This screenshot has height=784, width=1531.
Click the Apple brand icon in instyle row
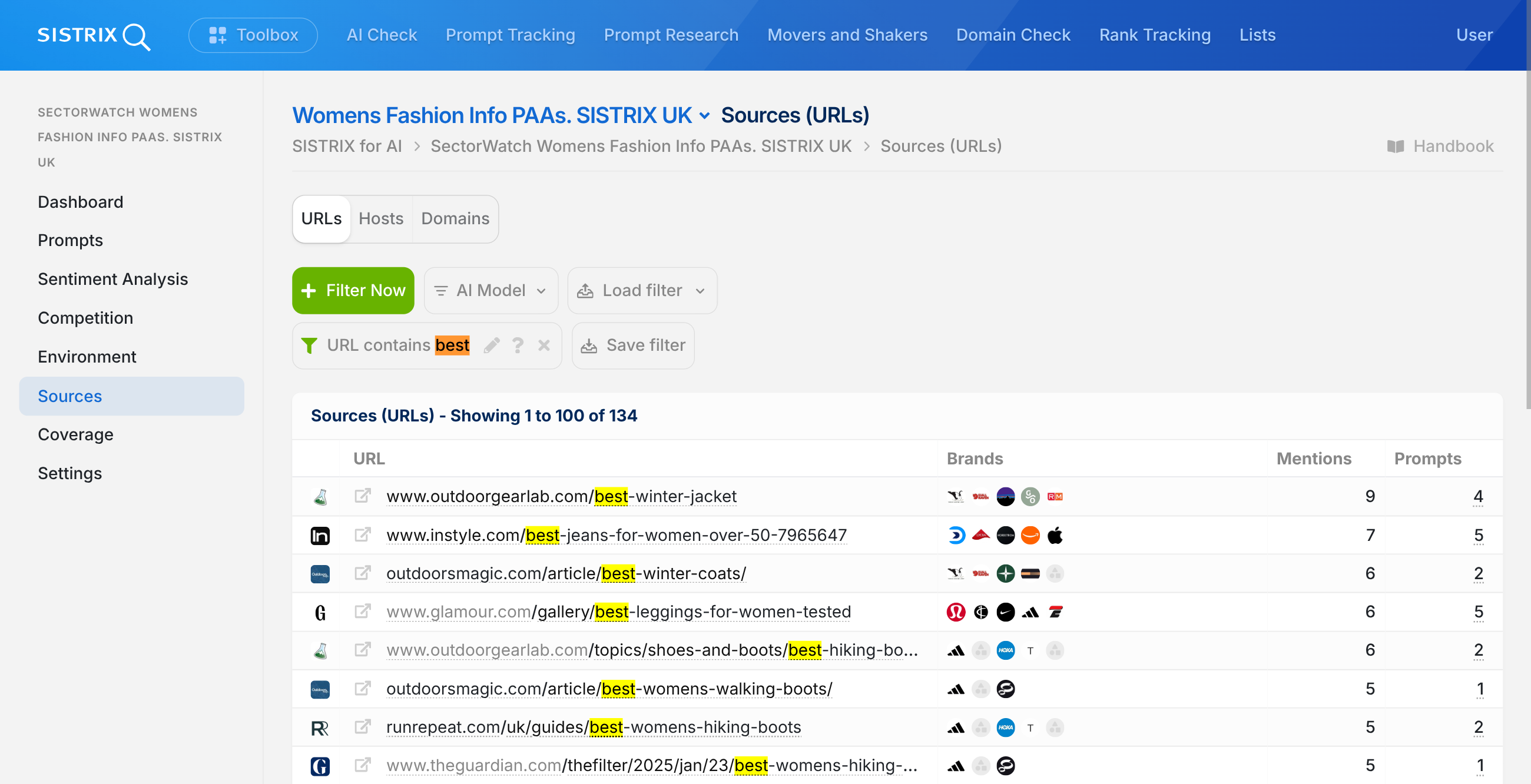pyautogui.click(x=1055, y=535)
